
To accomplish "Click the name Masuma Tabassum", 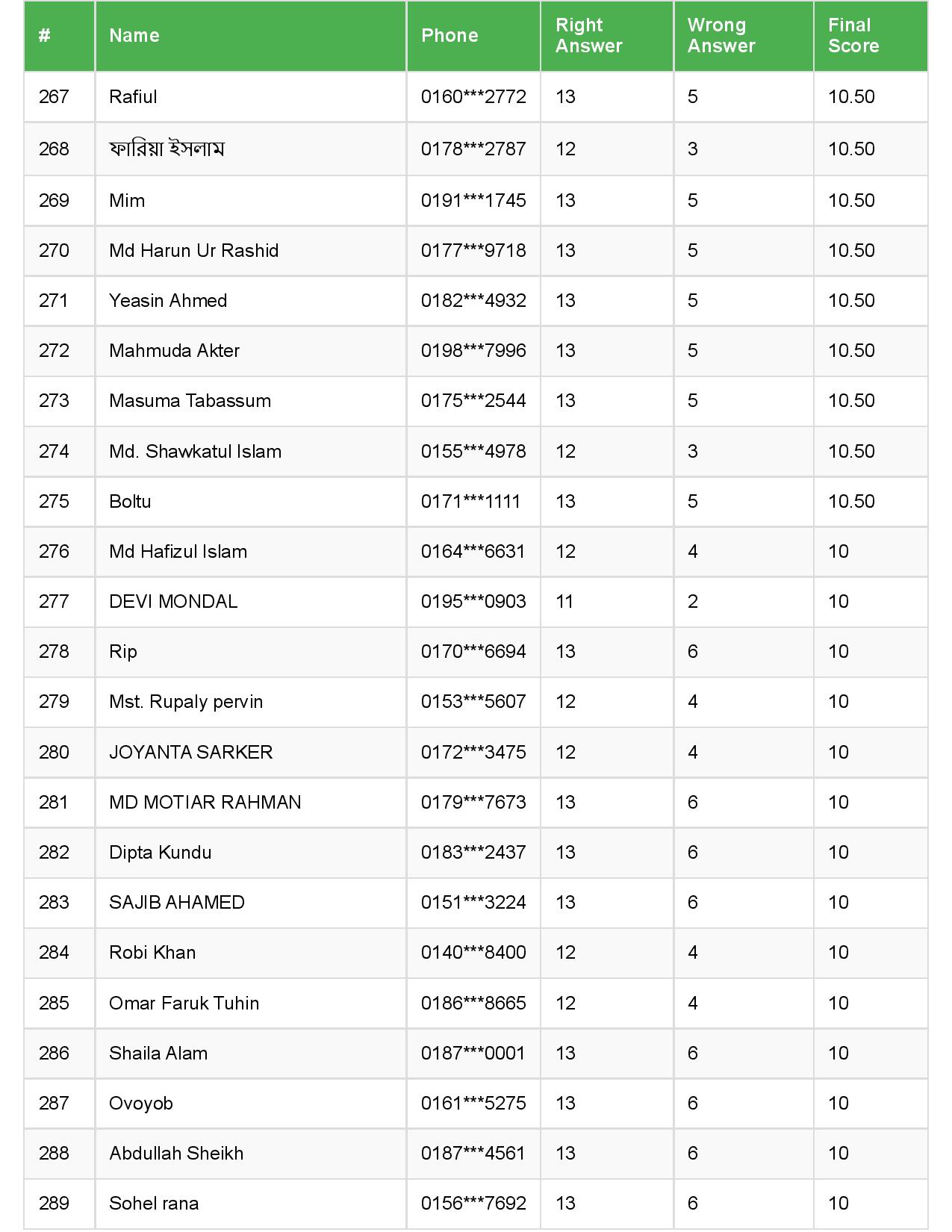I will coord(190,401).
